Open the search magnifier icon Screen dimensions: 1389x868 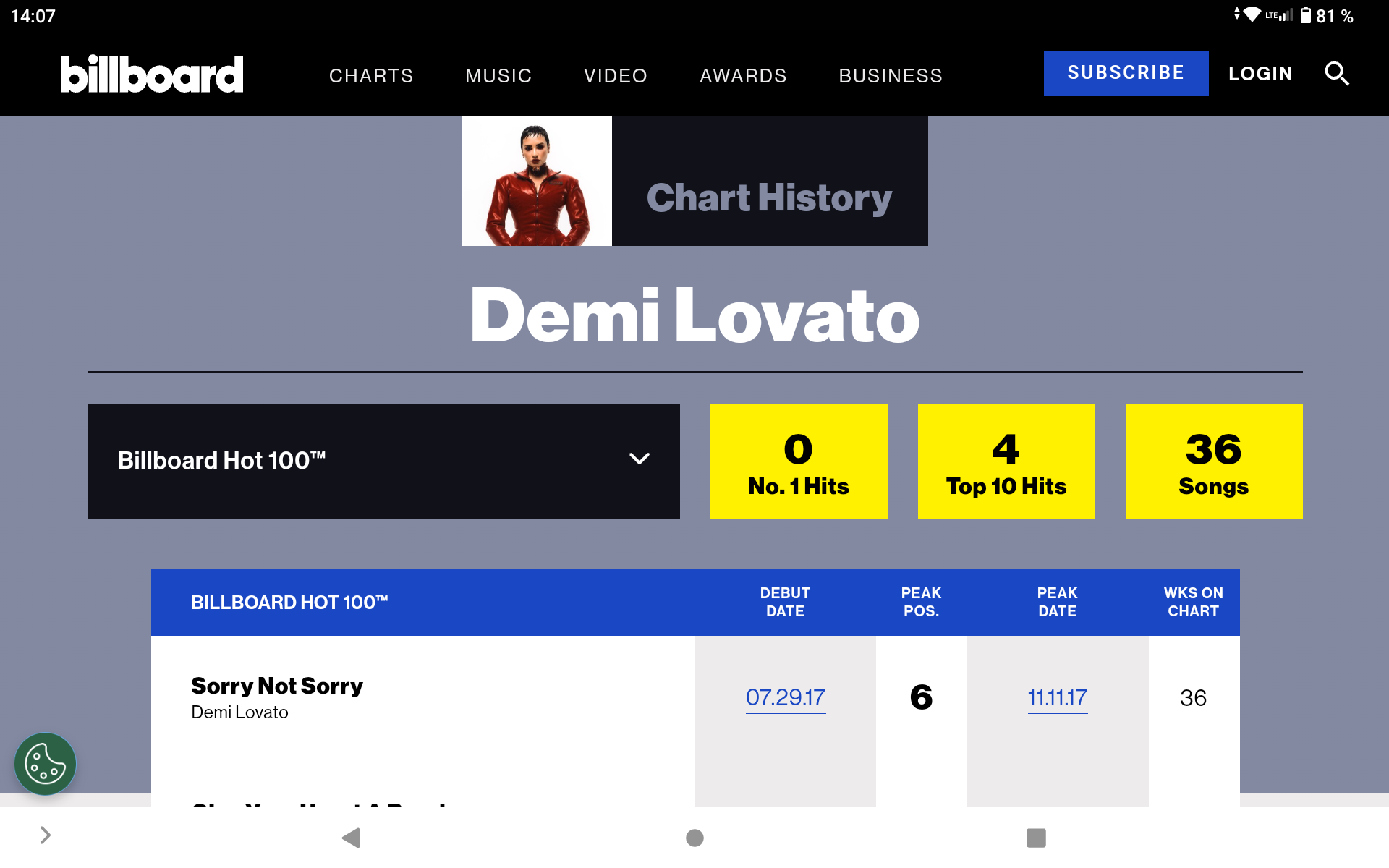click(x=1336, y=74)
